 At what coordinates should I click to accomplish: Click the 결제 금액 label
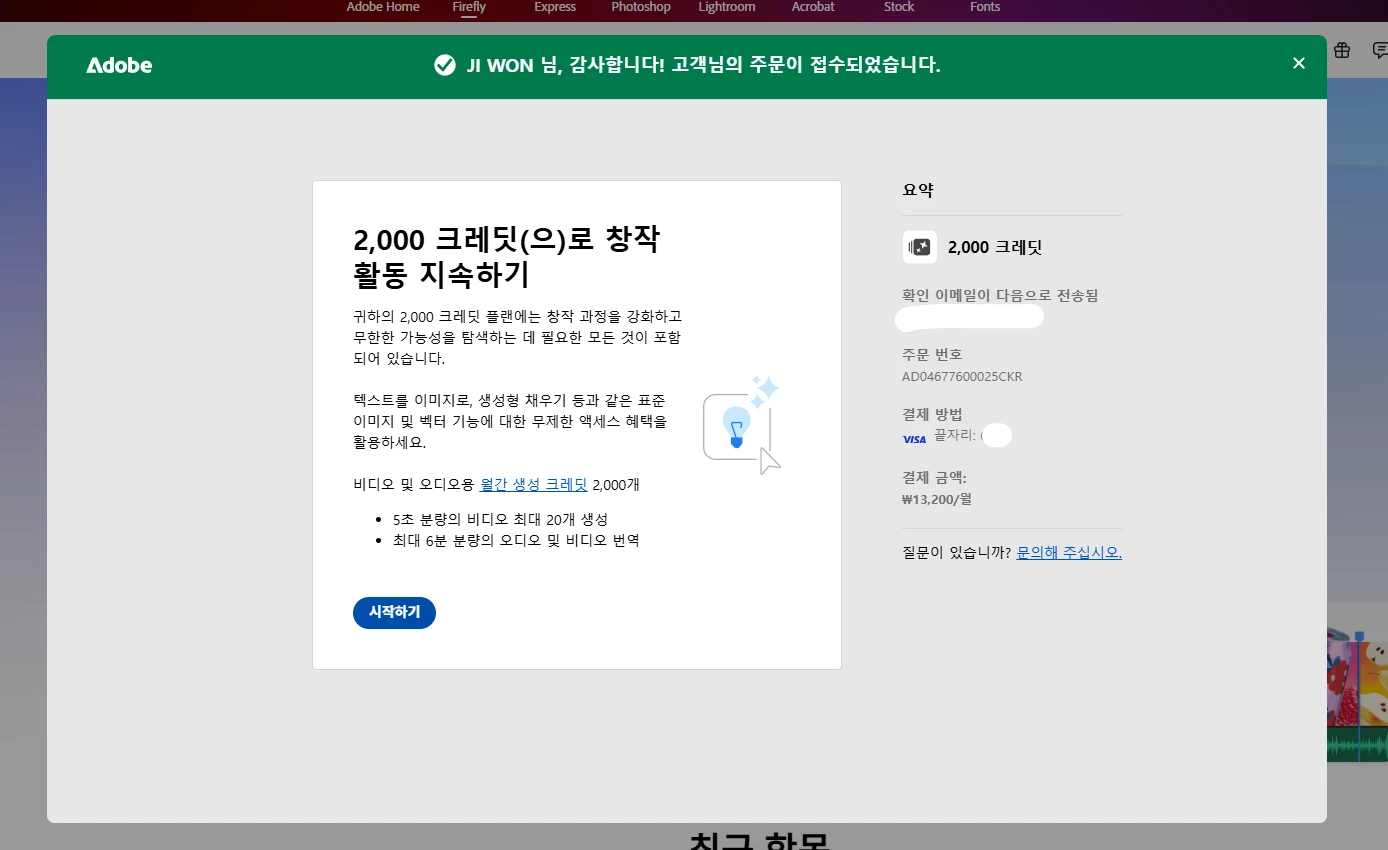(934, 477)
